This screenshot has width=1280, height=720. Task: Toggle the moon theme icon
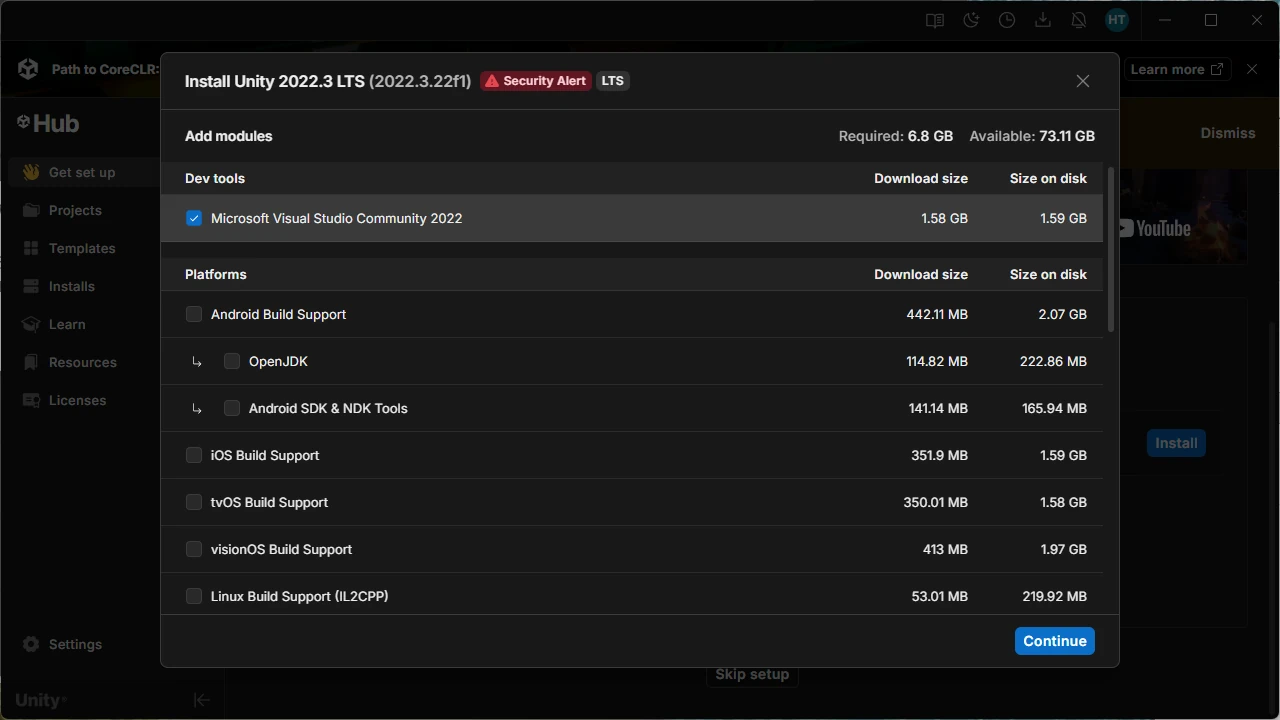[x=971, y=20]
